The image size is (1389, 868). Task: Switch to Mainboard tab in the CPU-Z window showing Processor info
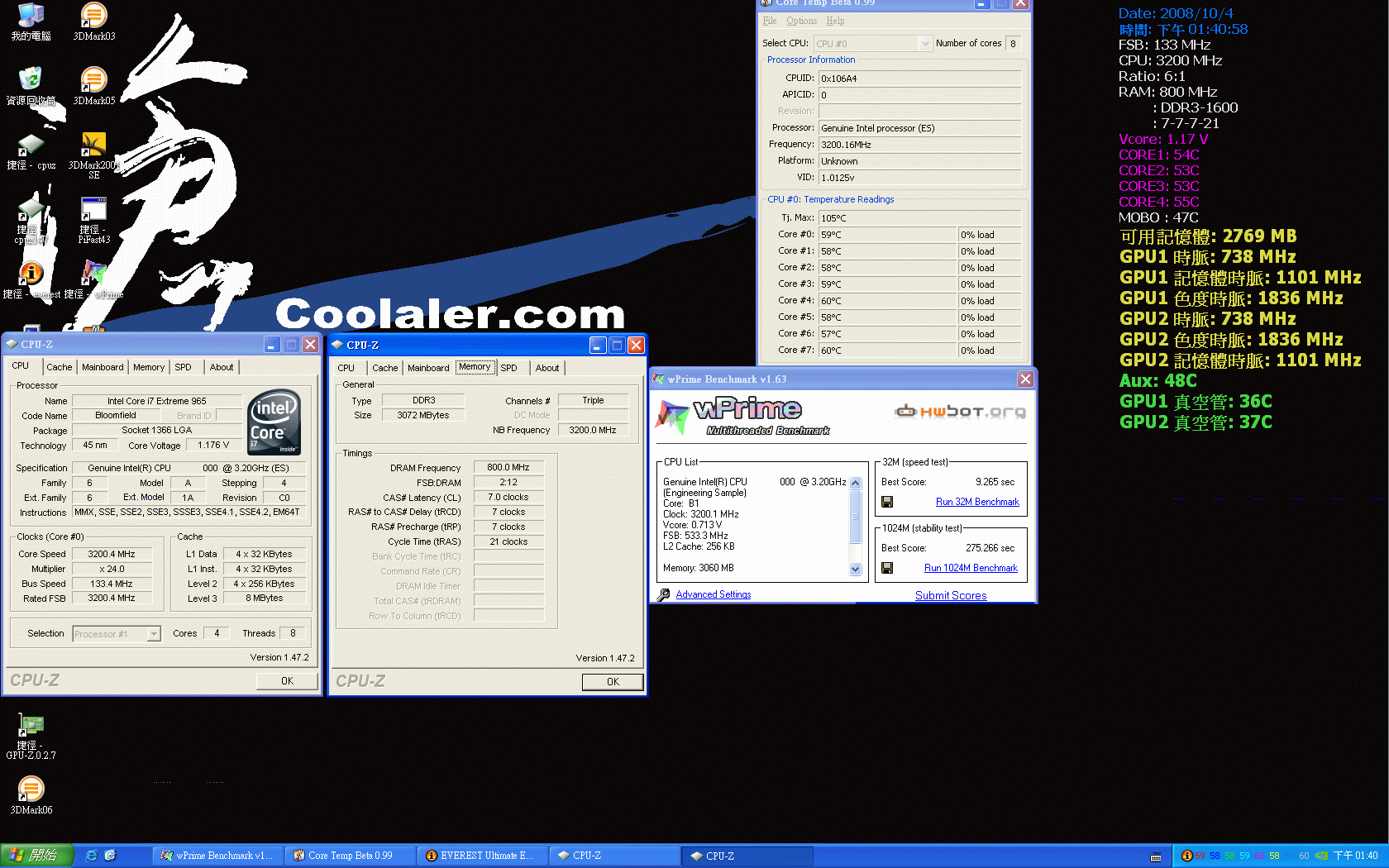pos(103,367)
